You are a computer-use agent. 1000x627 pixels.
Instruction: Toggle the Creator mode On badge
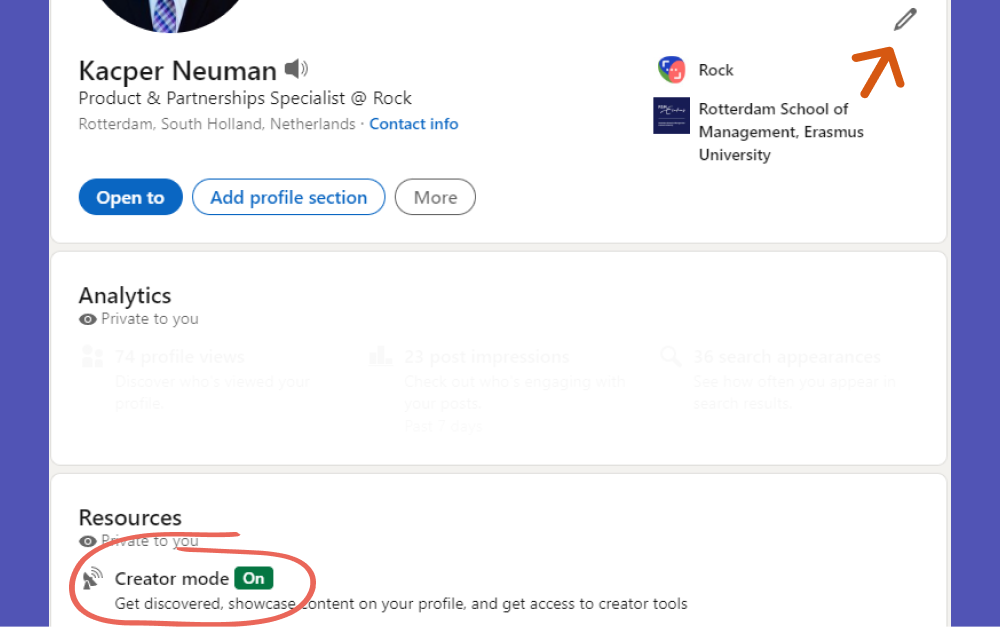click(254, 578)
